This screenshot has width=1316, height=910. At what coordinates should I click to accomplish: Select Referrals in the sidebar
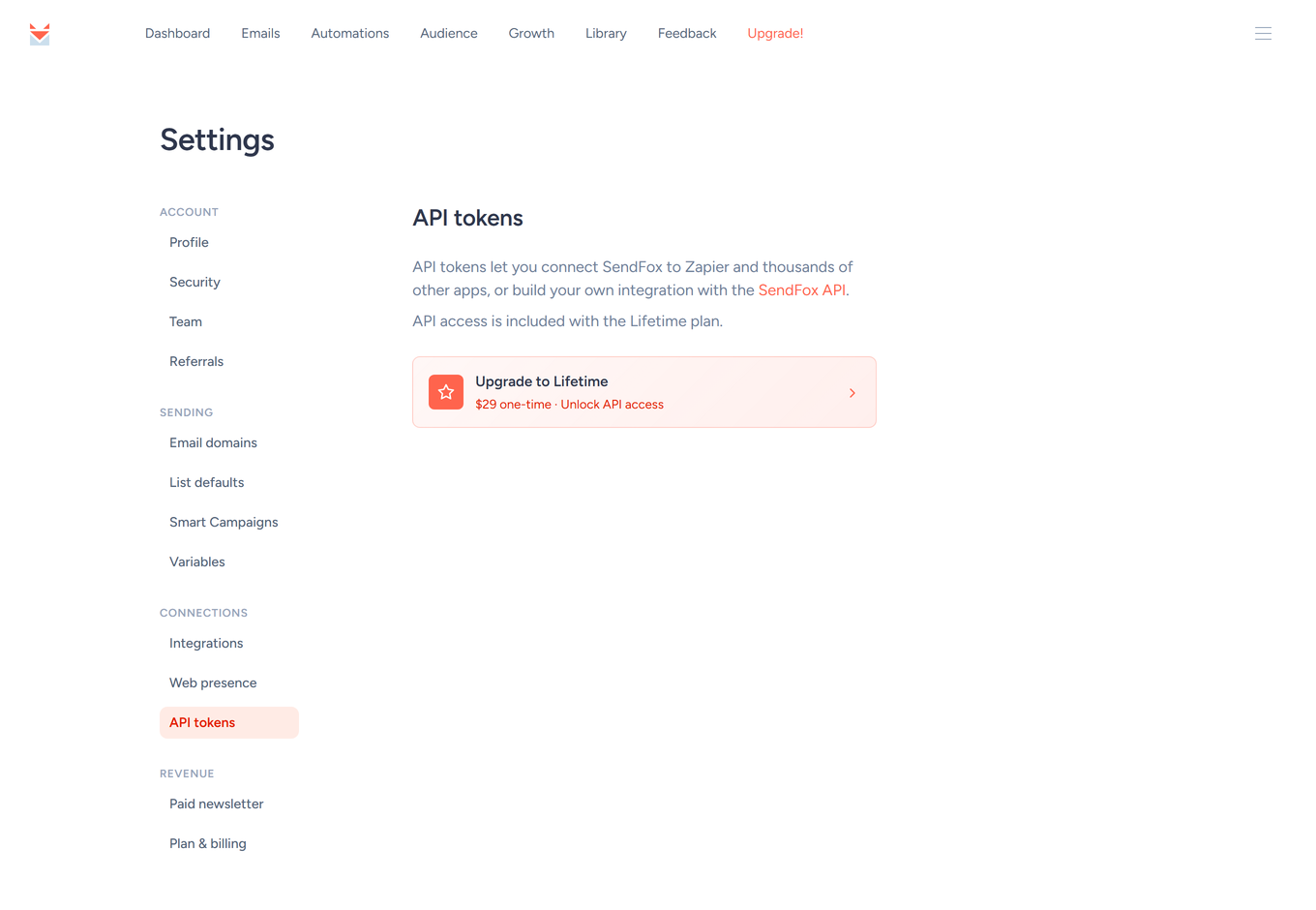tap(229, 361)
